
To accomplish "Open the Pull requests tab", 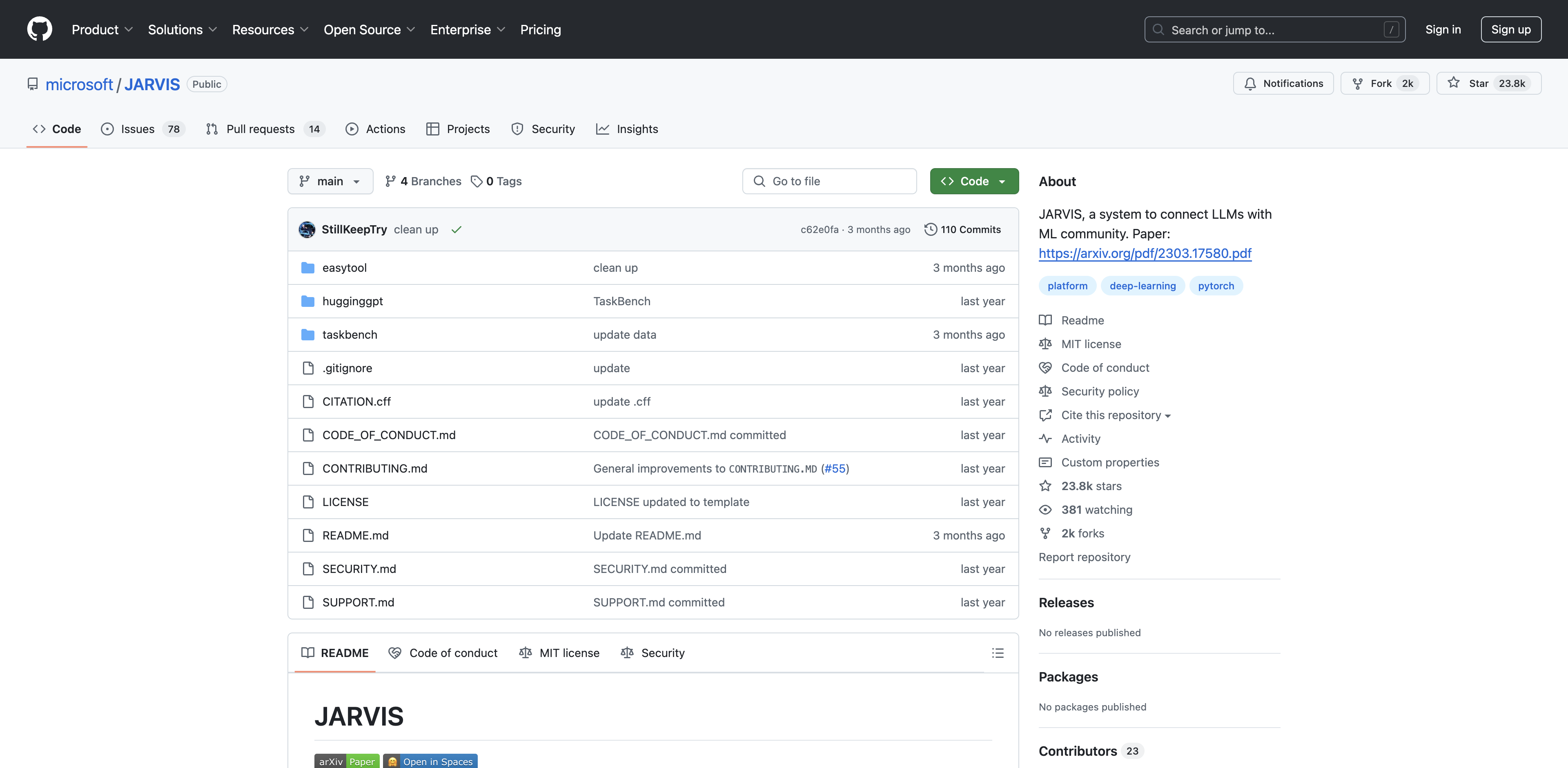I will point(266,129).
